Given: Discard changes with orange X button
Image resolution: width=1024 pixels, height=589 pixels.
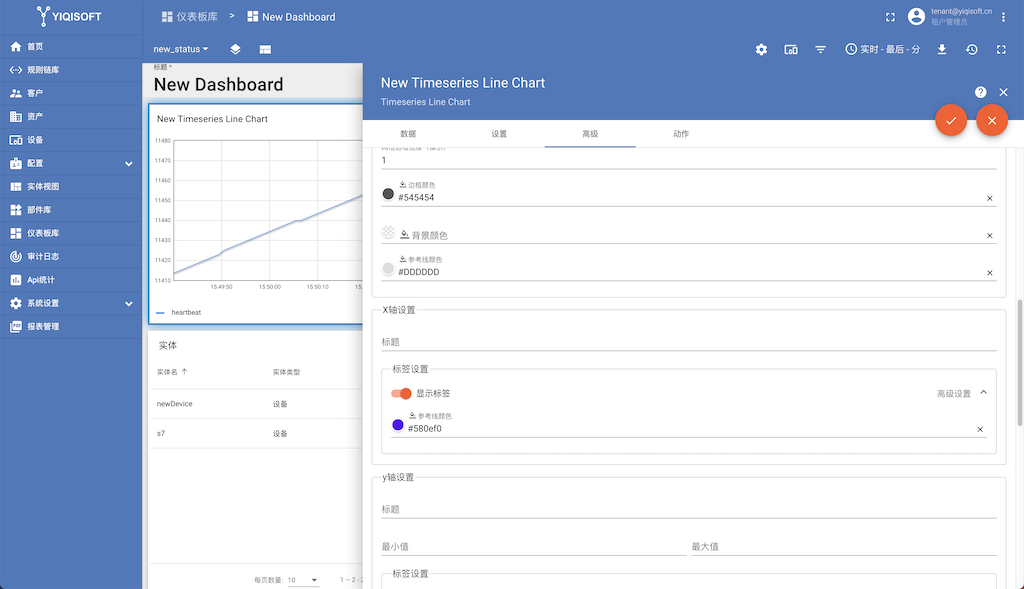Looking at the screenshot, I should tap(992, 120).
